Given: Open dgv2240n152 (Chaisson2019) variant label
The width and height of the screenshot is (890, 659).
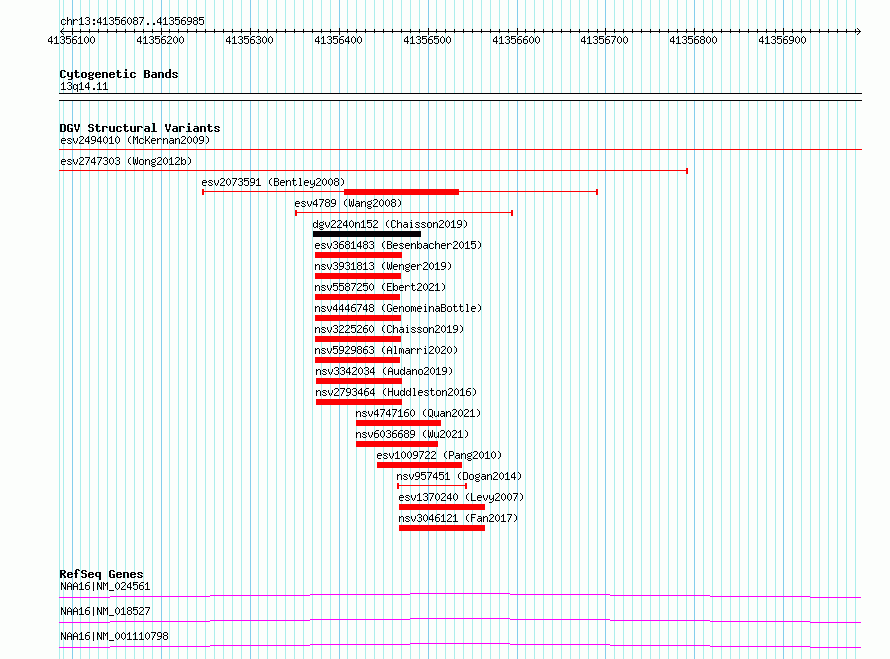Looking at the screenshot, I should 391,224.
